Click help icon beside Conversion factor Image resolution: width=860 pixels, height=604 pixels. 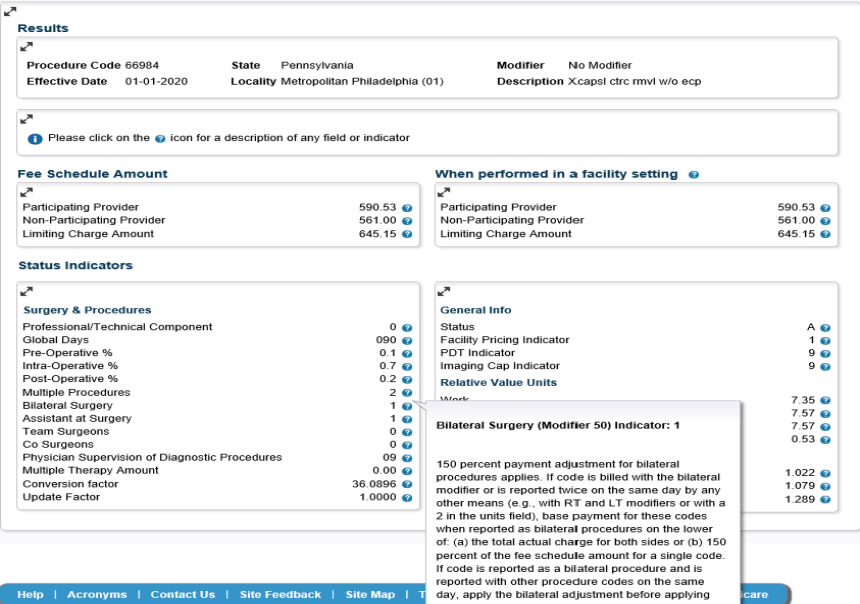tap(409, 483)
